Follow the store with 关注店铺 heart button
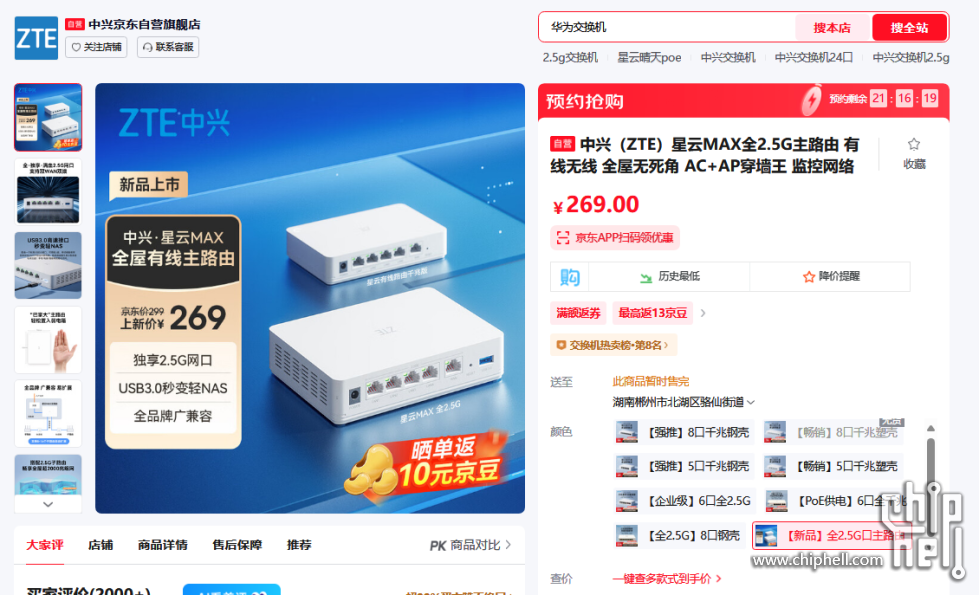Screen dimensions: 979x595 (x=96, y=47)
